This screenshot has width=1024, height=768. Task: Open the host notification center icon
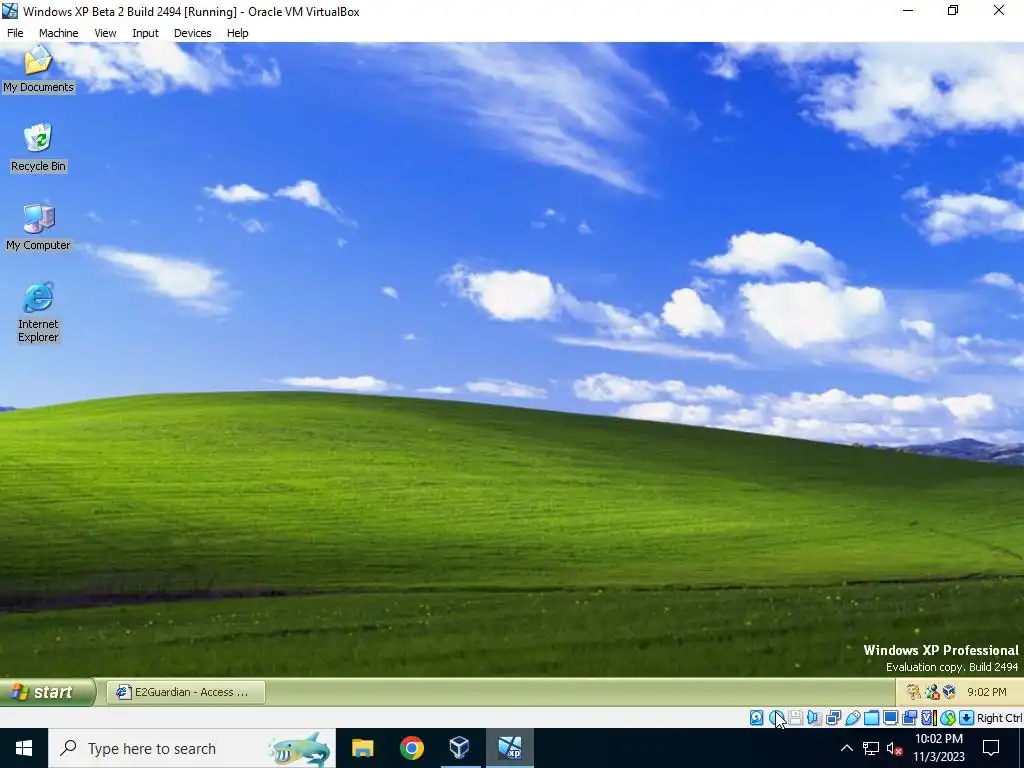[991, 748]
